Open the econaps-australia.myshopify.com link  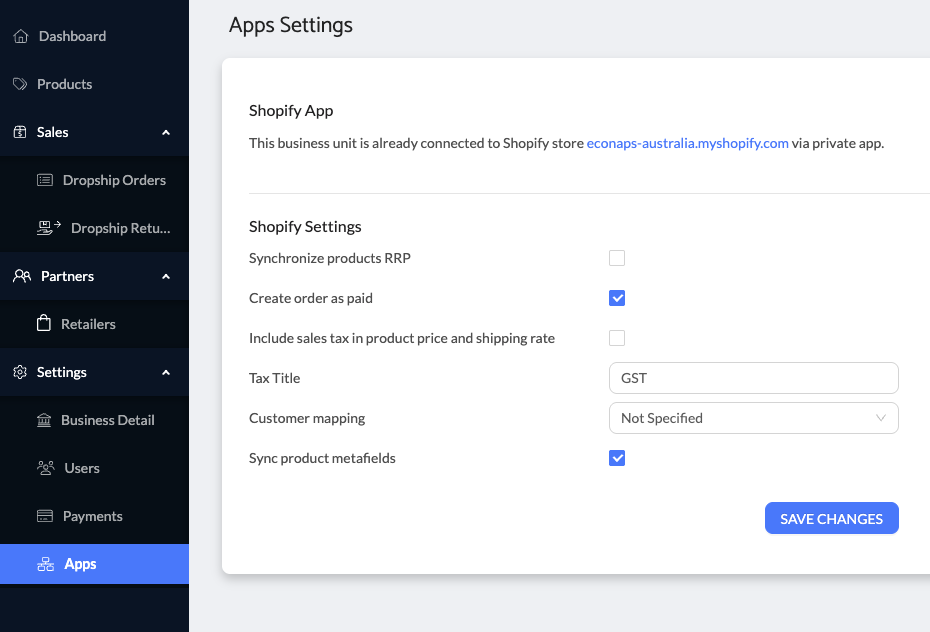687,143
